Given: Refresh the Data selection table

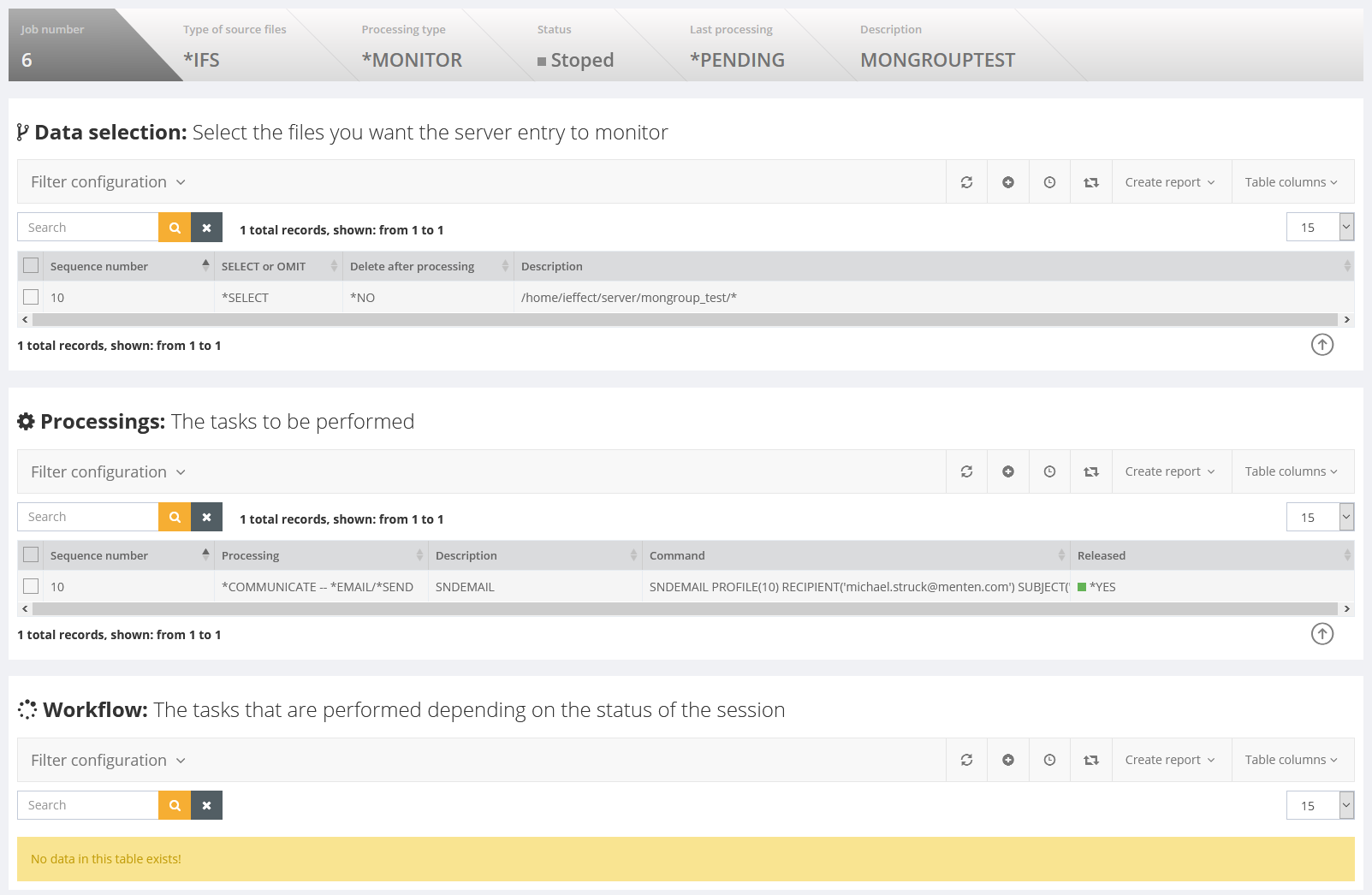Looking at the screenshot, I should [966, 182].
